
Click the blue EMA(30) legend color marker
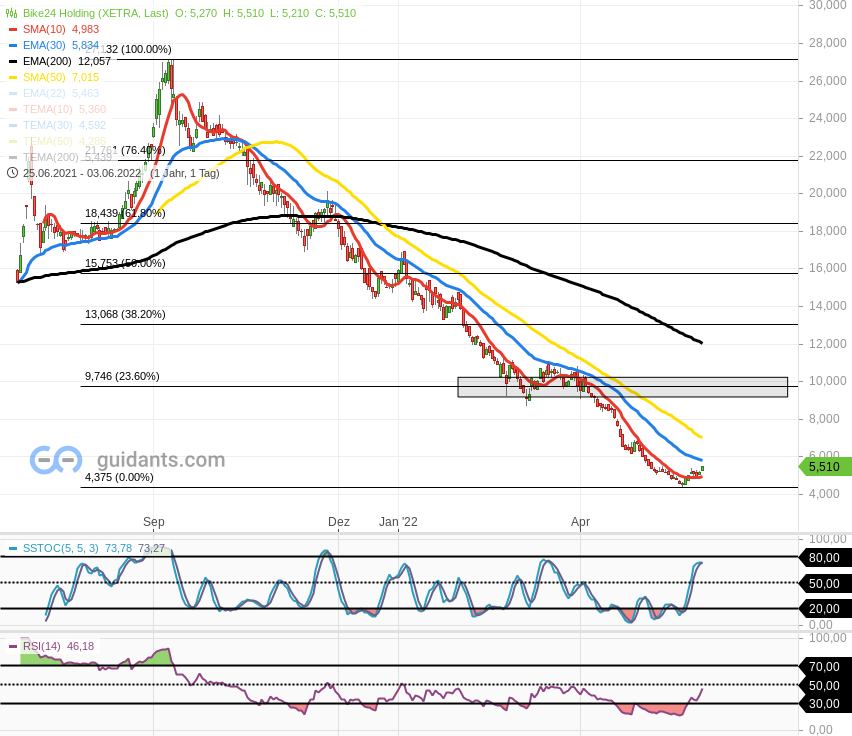click(12, 46)
